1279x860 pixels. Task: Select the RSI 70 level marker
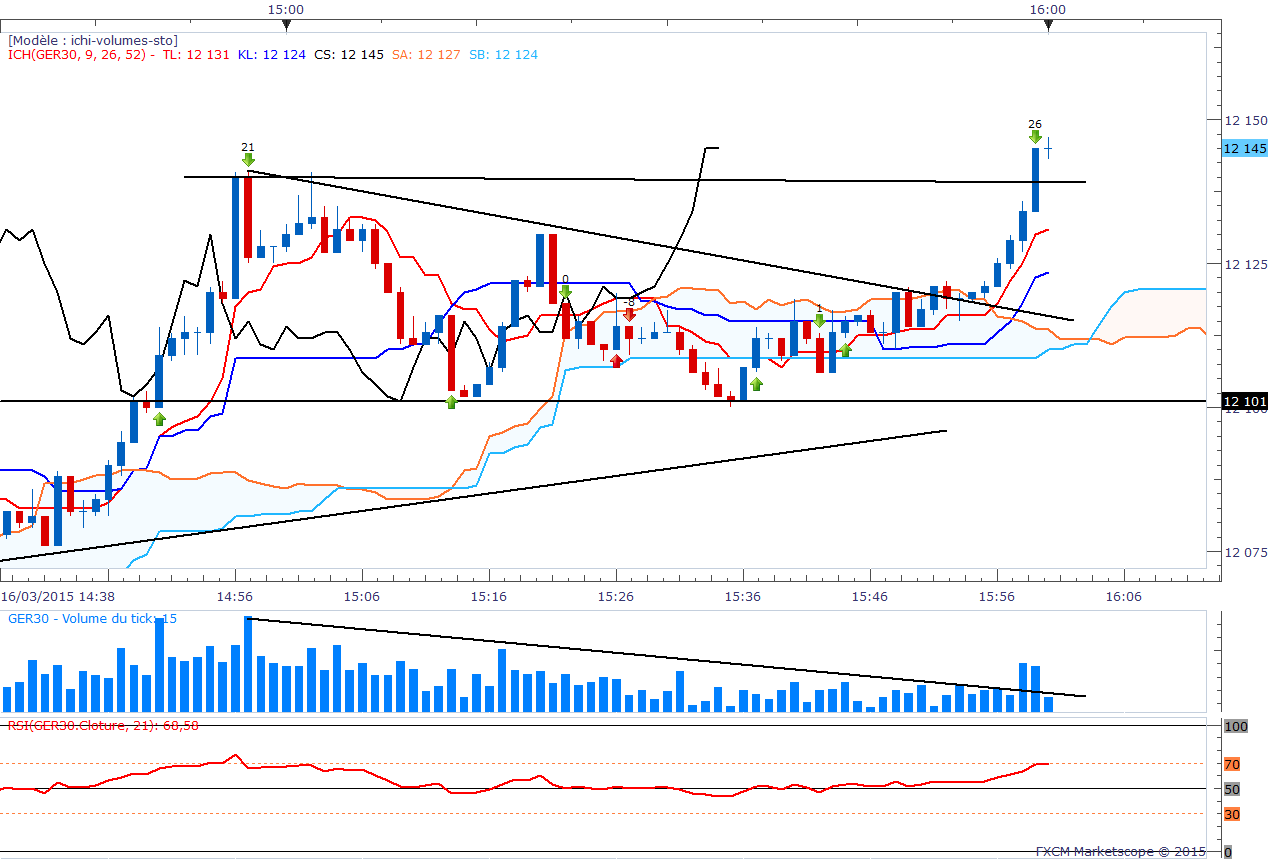click(x=1233, y=764)
